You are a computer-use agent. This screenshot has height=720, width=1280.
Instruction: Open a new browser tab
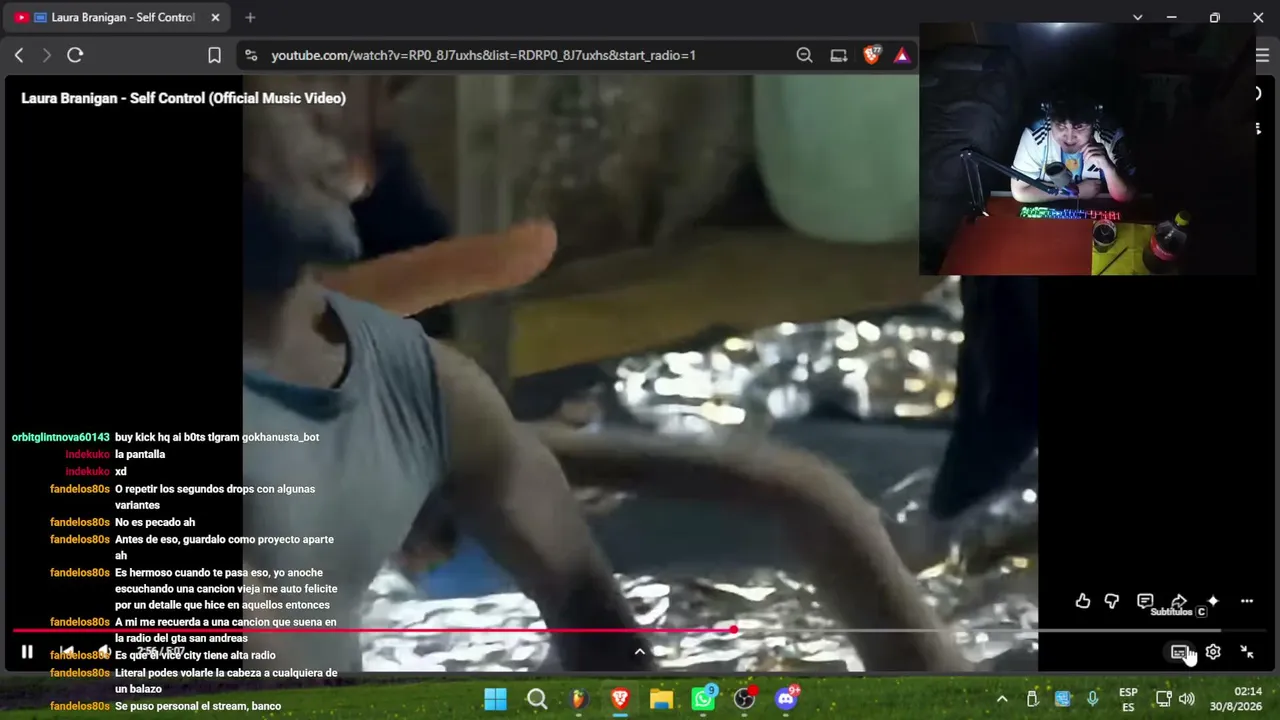tap(250, 17)
